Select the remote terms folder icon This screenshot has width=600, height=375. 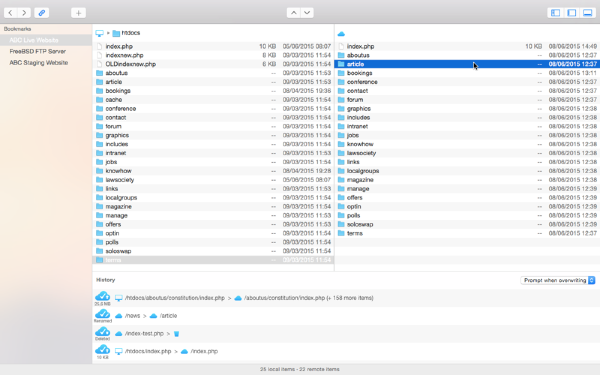[x=341, y=233]
